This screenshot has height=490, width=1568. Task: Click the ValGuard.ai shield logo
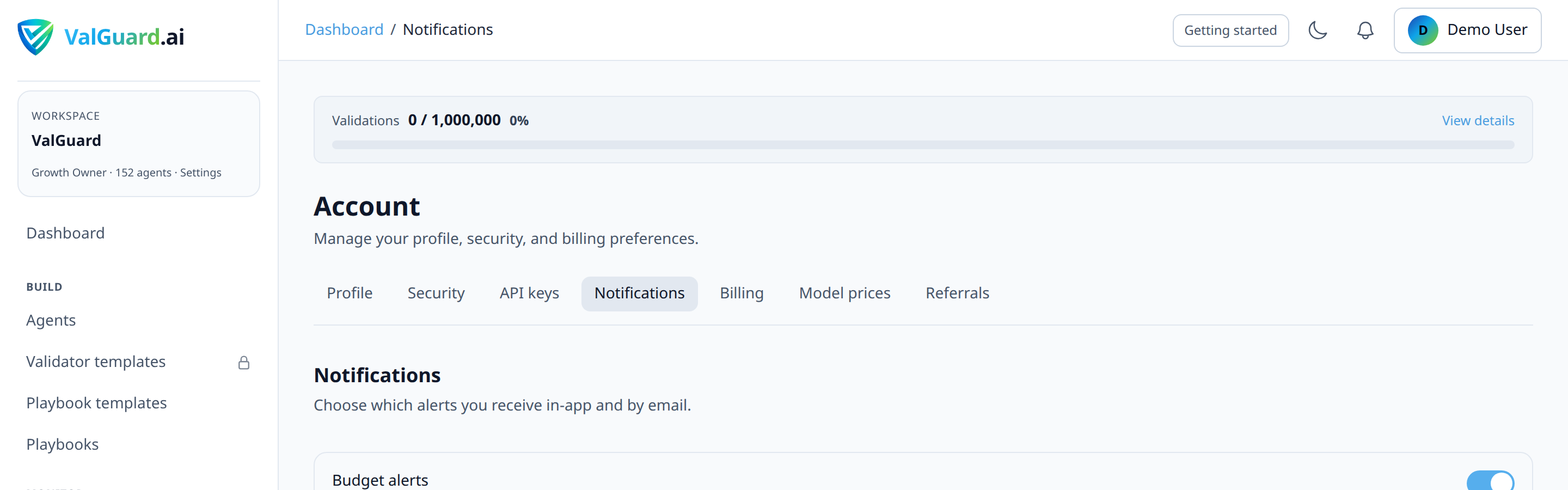[35, 36]
